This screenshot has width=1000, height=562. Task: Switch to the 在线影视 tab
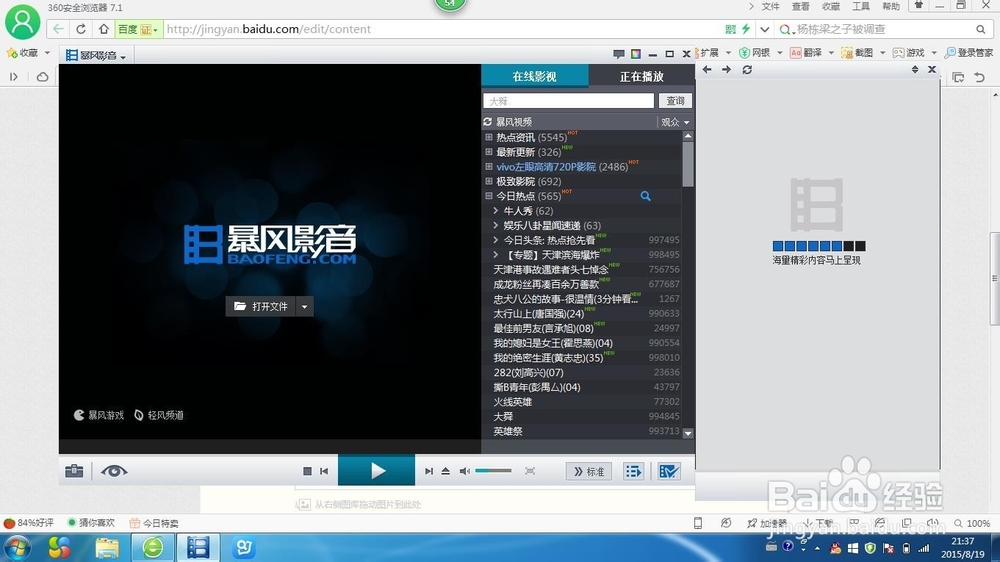pos(534,76)
